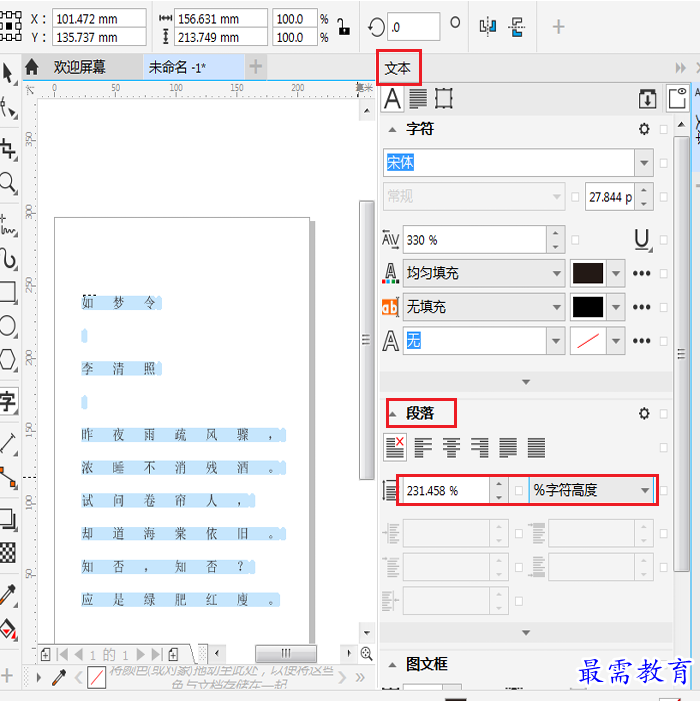Viewport: 700px width, 703px height.
Task: Select the Interactive Fill bucket tool
Action: 8,629
